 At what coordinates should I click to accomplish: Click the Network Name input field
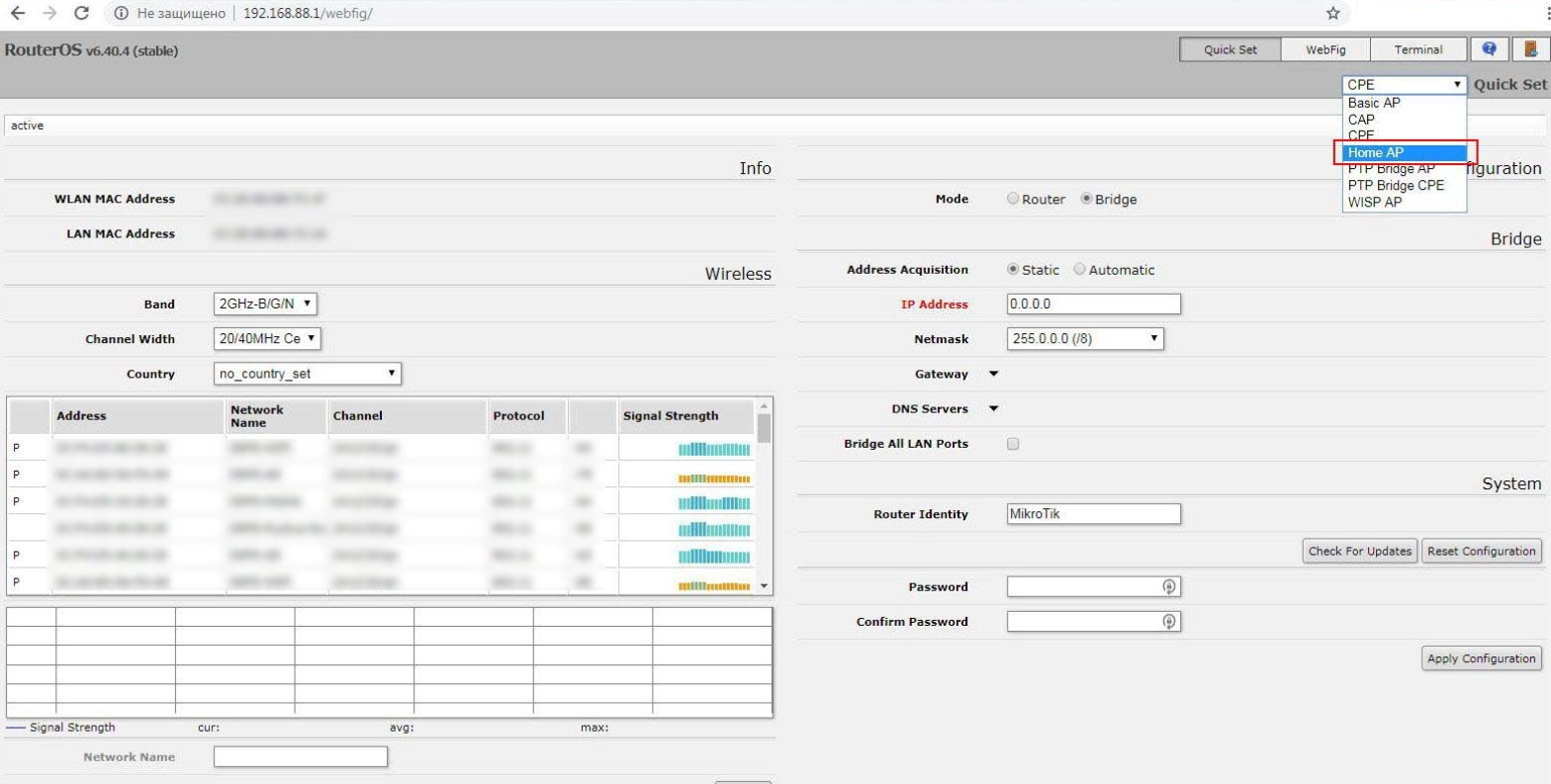point(301,756)
